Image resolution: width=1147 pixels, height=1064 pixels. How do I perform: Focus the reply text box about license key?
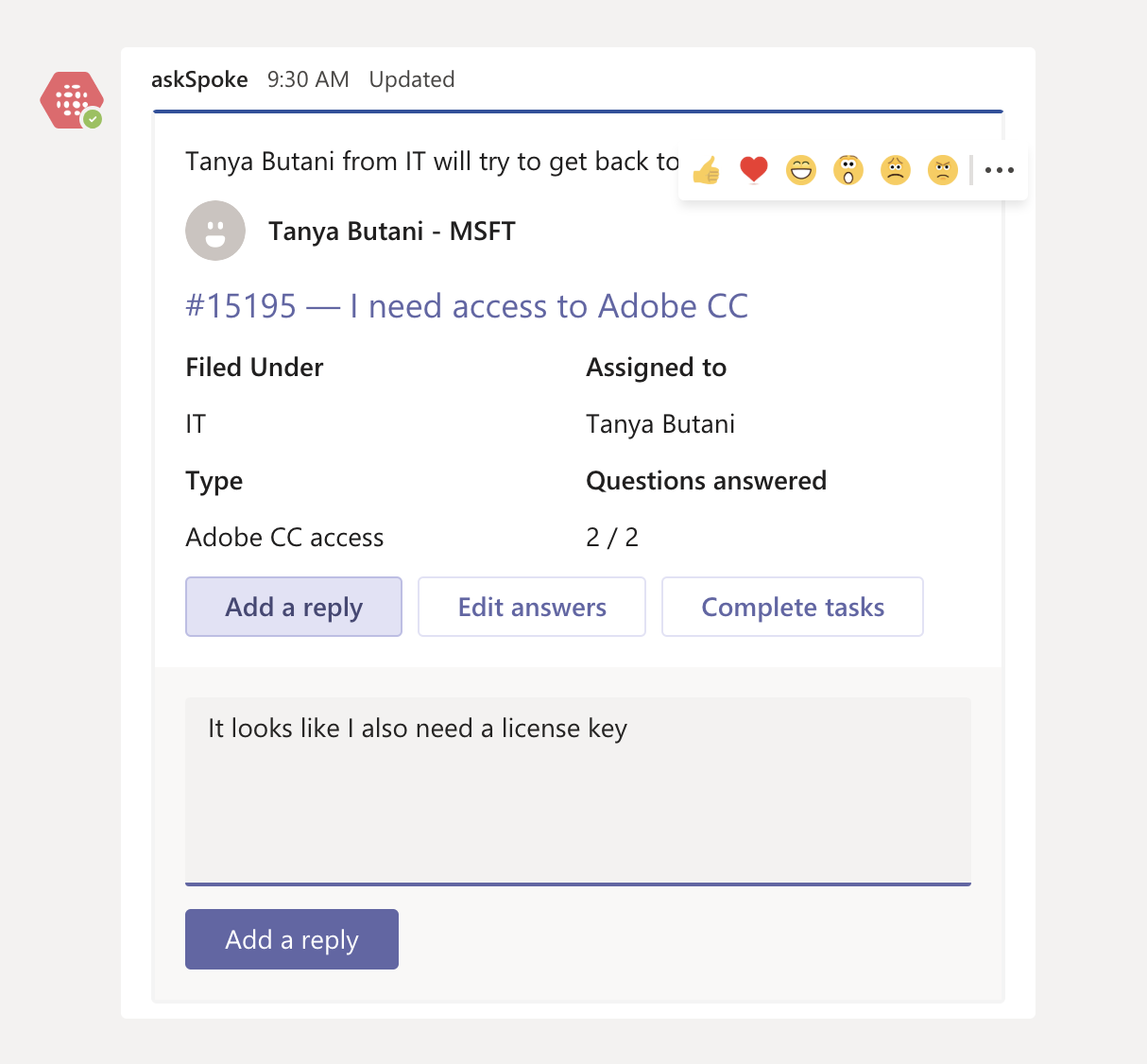pyautogui.click(x=578, y=792)
